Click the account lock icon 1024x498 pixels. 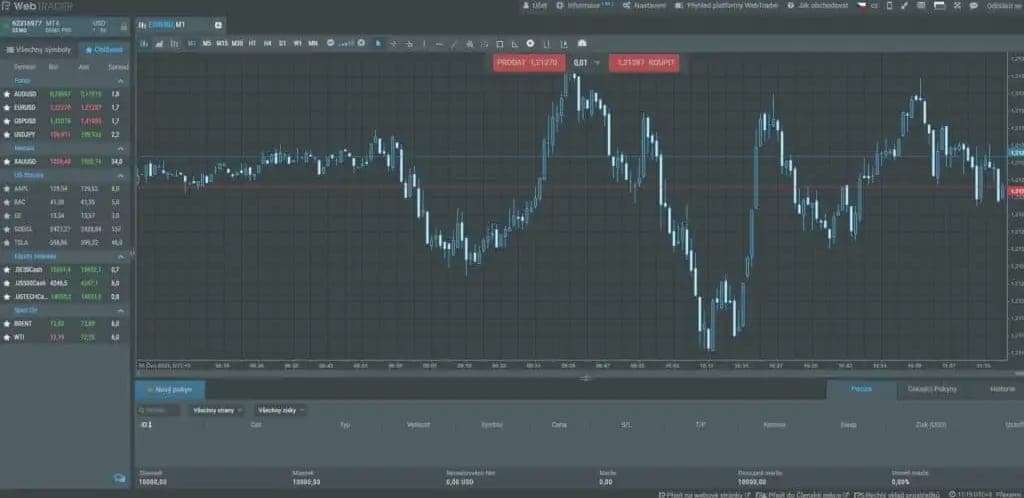(x=123, y=27)
